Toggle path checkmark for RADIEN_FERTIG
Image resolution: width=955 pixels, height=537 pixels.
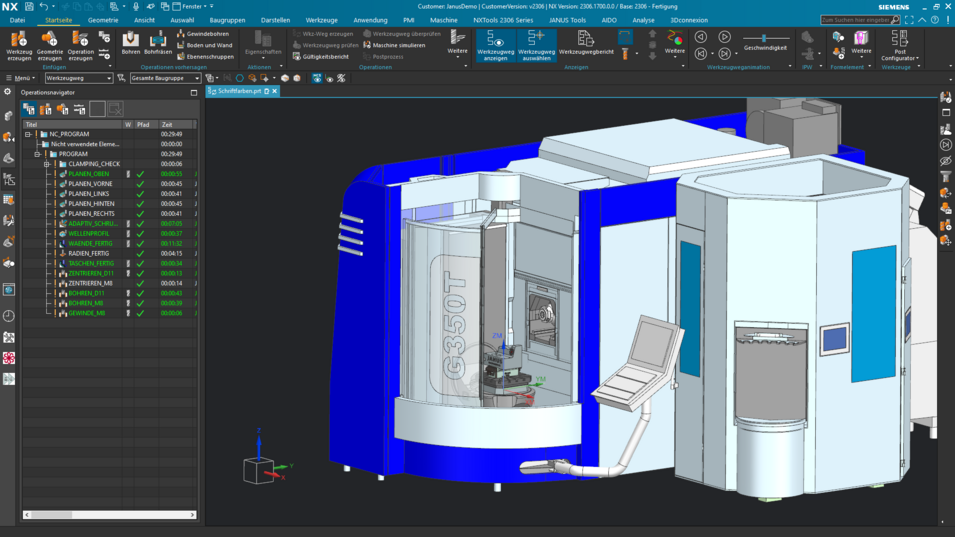pyautogui.click(x=141, y=253)
